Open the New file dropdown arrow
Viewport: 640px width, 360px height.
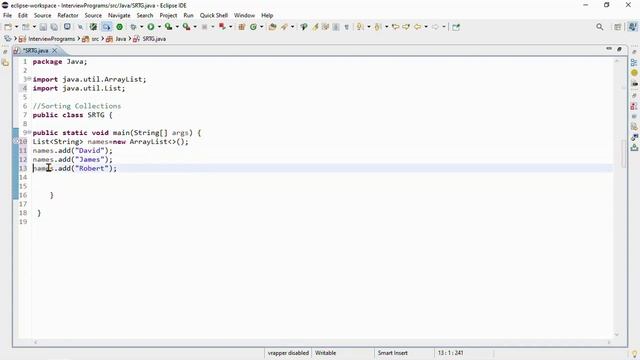[16, 27]
